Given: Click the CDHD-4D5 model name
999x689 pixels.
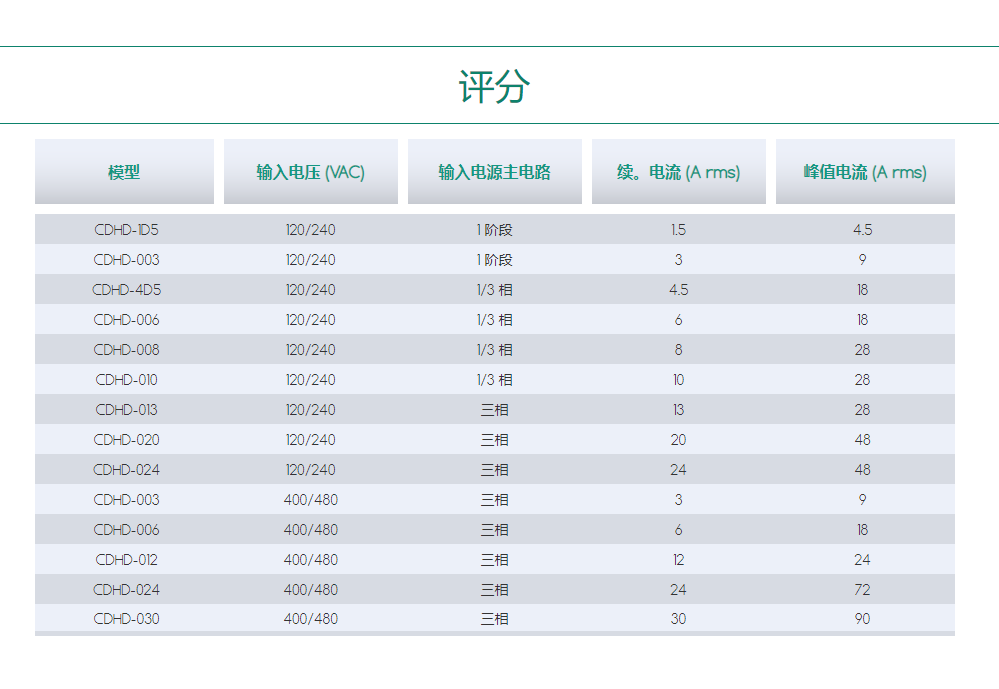Looking at the screenshot, I should 126,290.
